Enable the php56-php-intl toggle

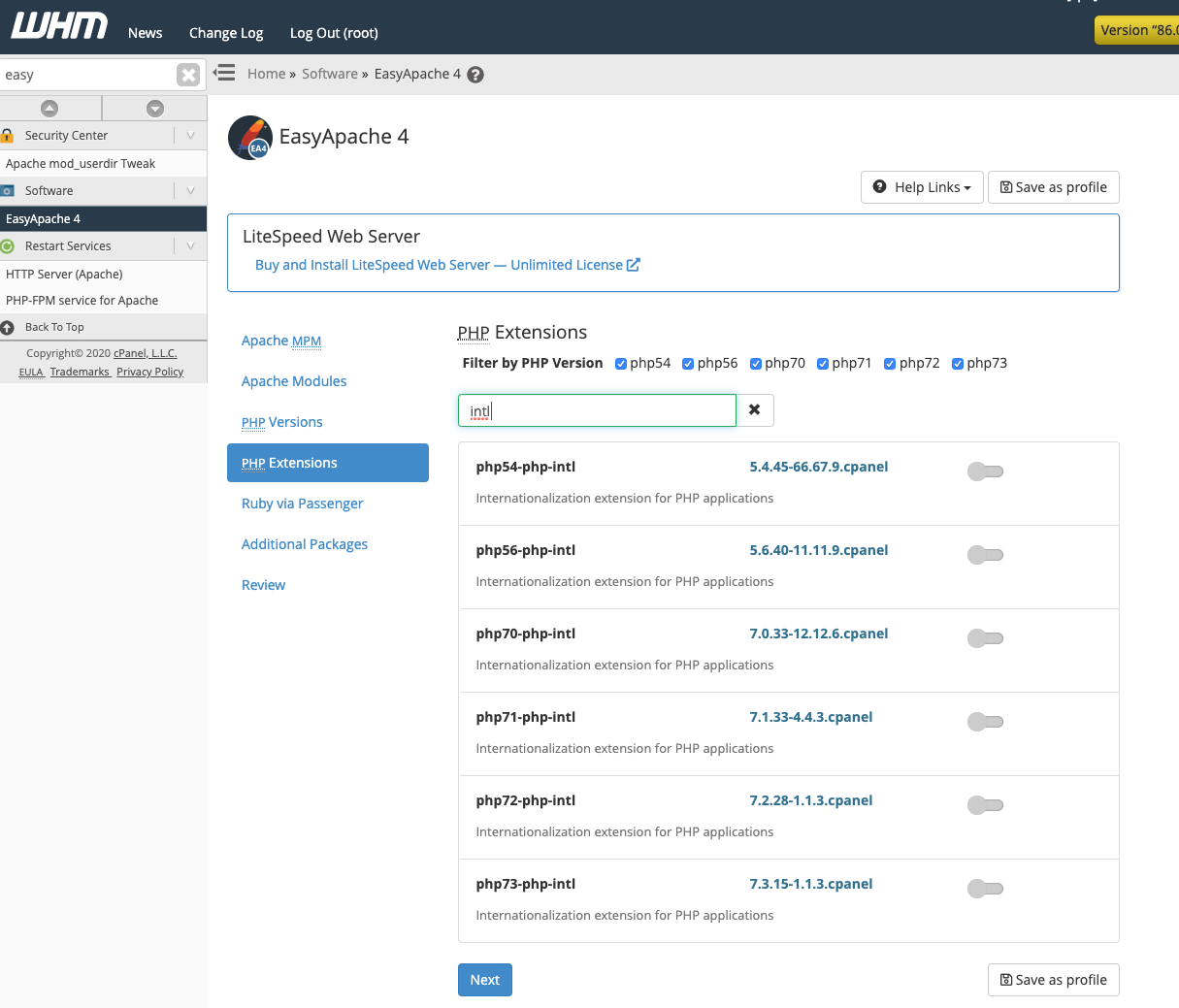[985, 555]
